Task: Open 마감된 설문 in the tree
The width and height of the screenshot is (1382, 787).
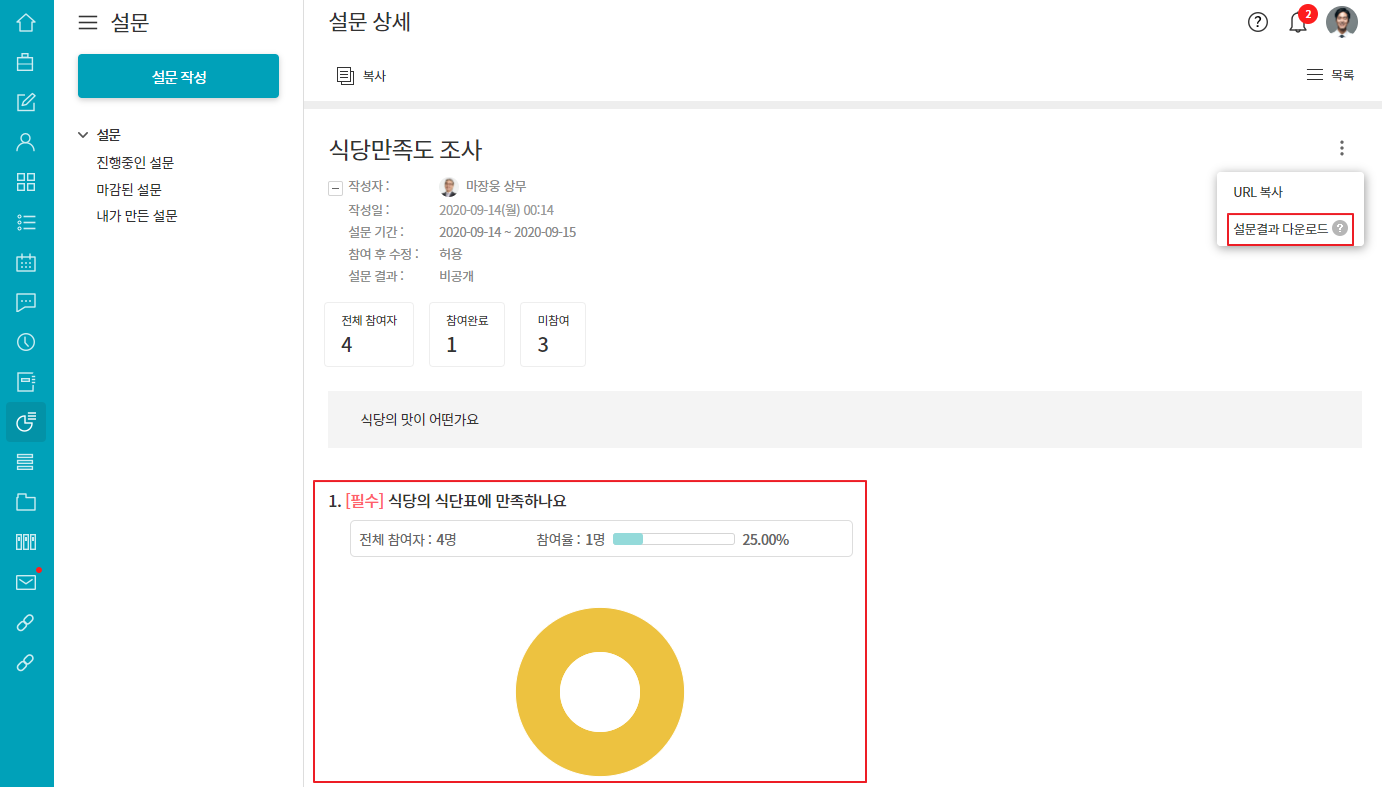Action: [x=129, y=189]
